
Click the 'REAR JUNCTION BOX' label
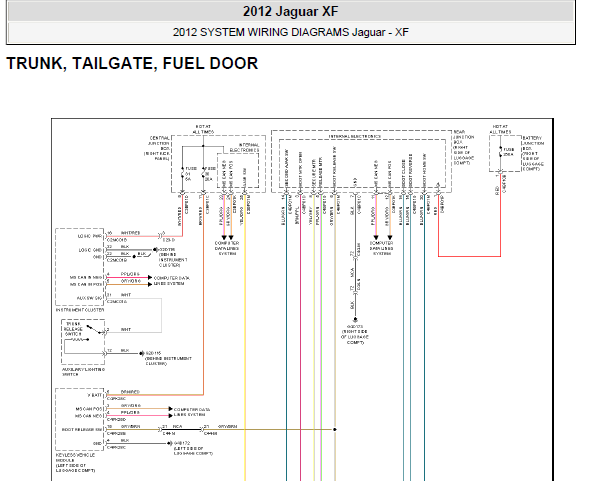(x=463, y=147)
